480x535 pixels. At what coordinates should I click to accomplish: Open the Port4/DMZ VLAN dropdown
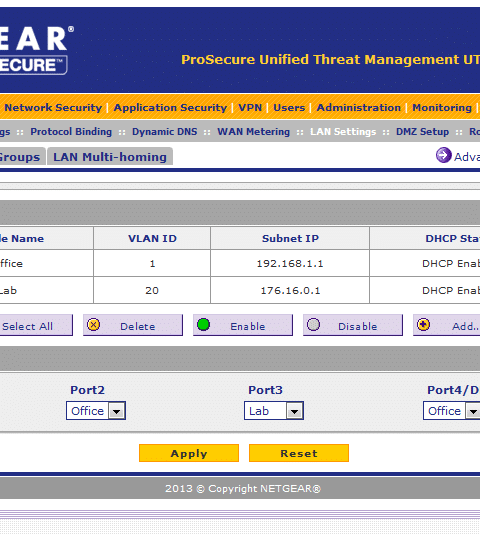[x=451, y=411]
